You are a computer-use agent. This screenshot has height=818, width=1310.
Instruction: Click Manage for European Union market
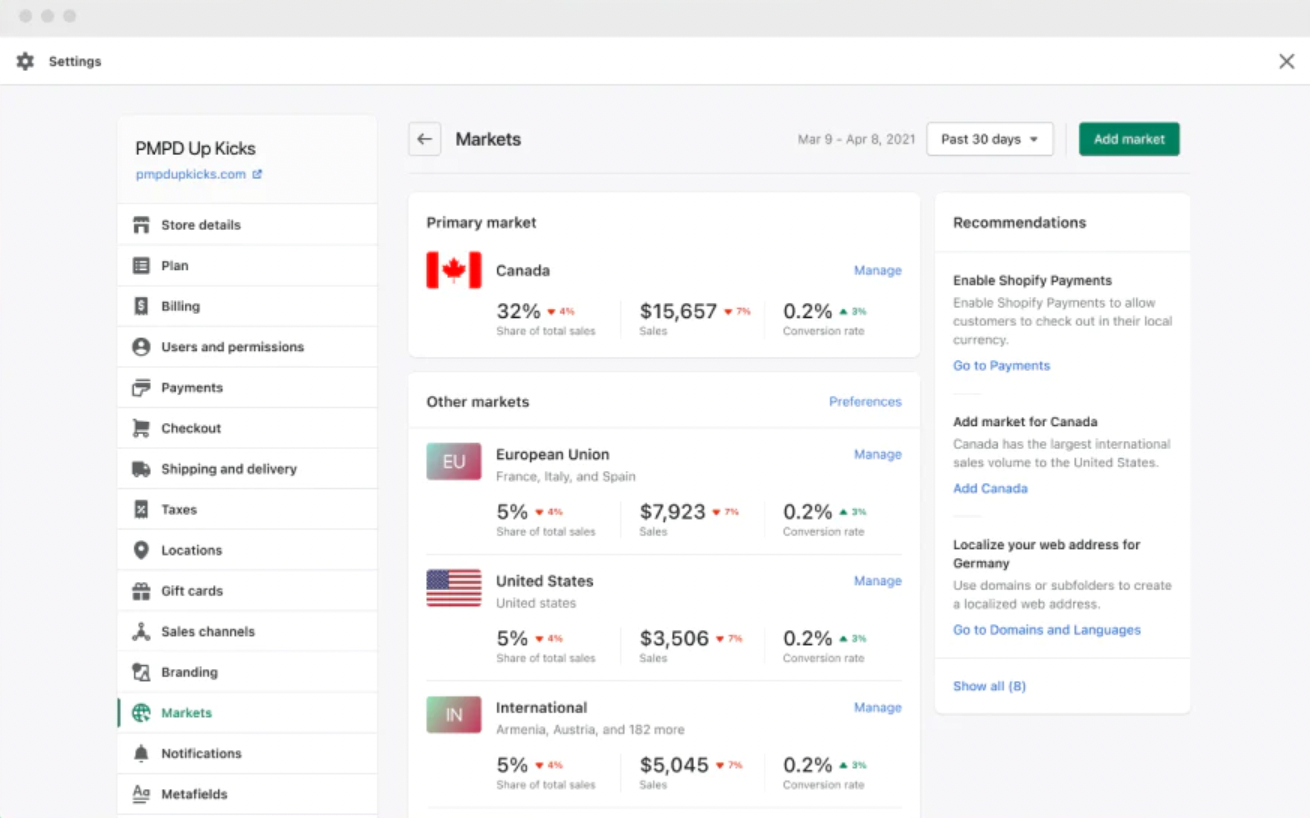pyautogui.click(x=877, y=454)
